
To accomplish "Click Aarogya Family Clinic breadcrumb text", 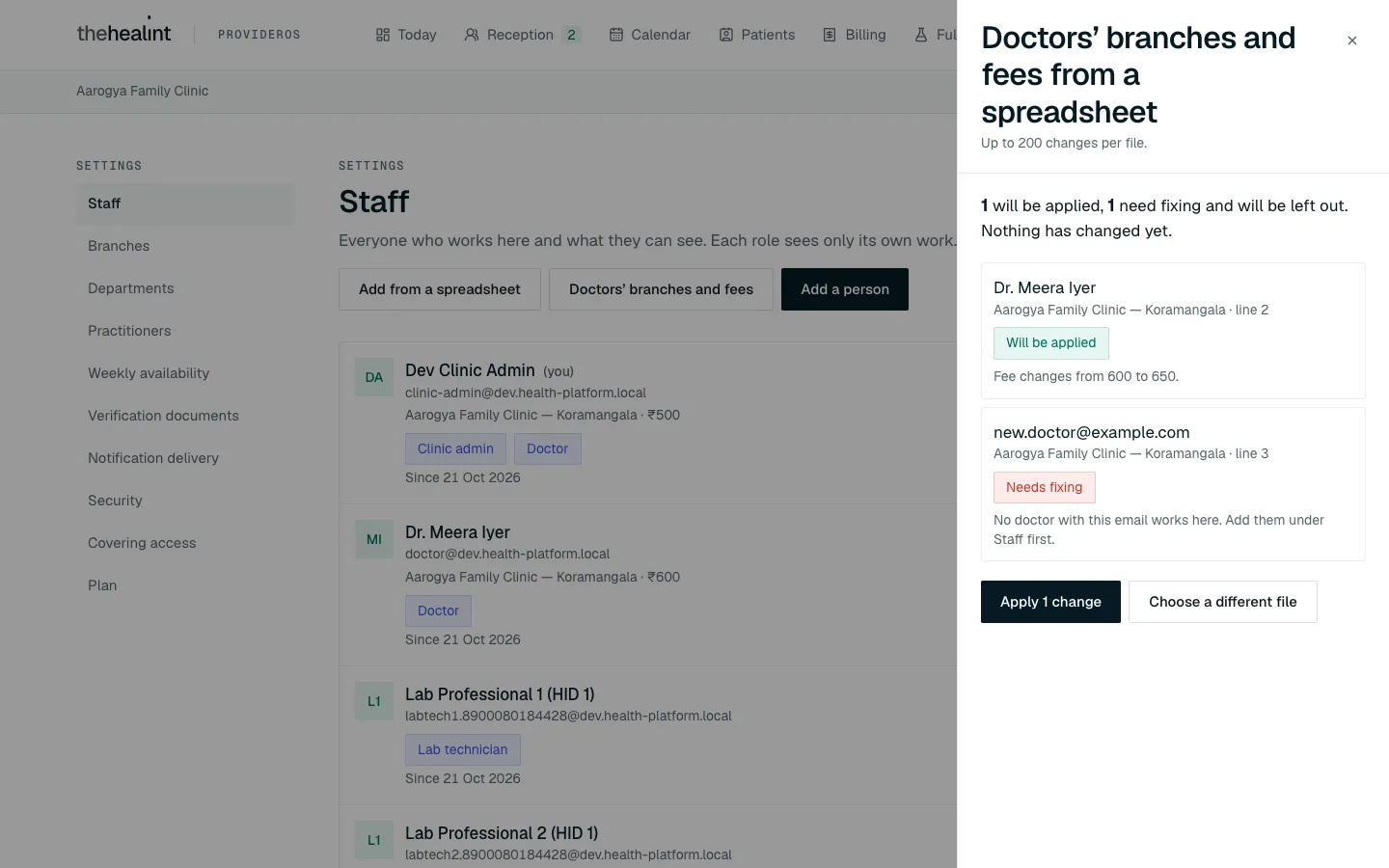I will pos(143,91).
